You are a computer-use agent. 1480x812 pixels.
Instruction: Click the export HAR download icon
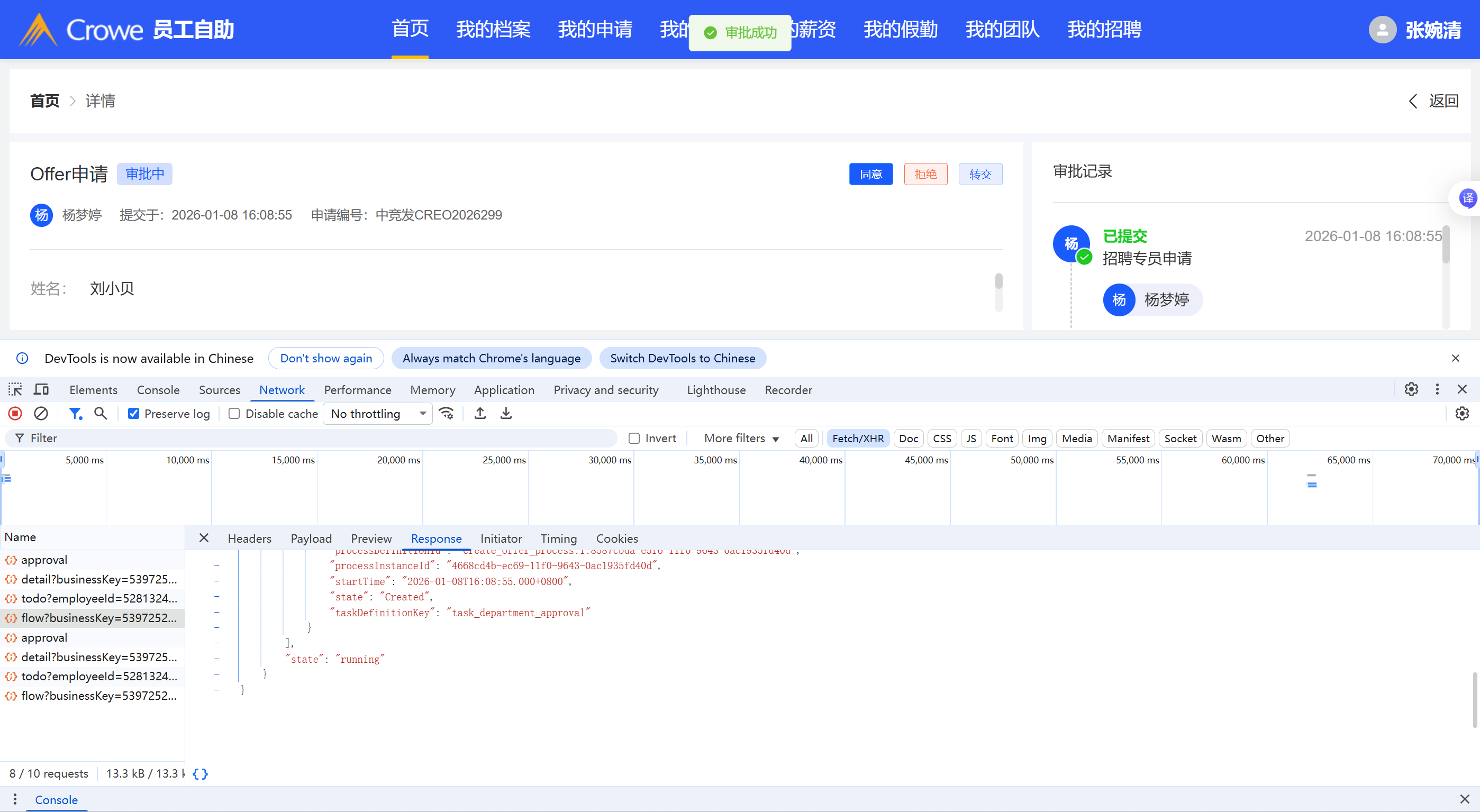coord(505,414)
